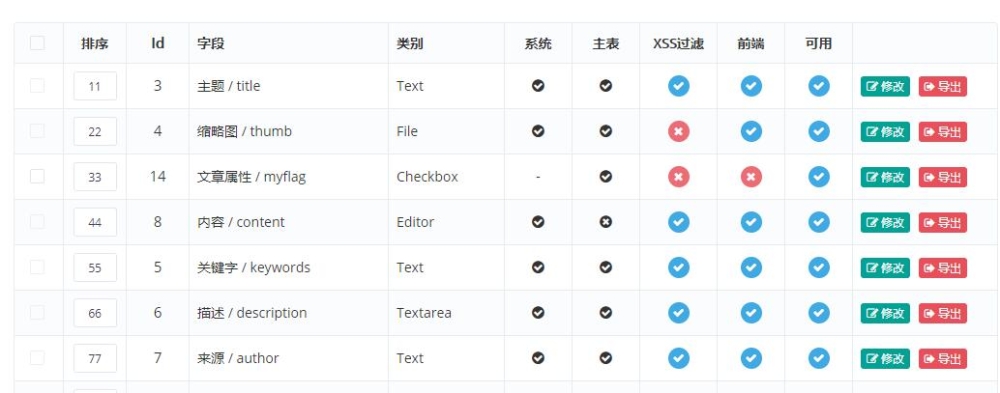Viewport: 1000px width, 393px height.
Task: Click the 字段 column header
Action: coord(210,43)
